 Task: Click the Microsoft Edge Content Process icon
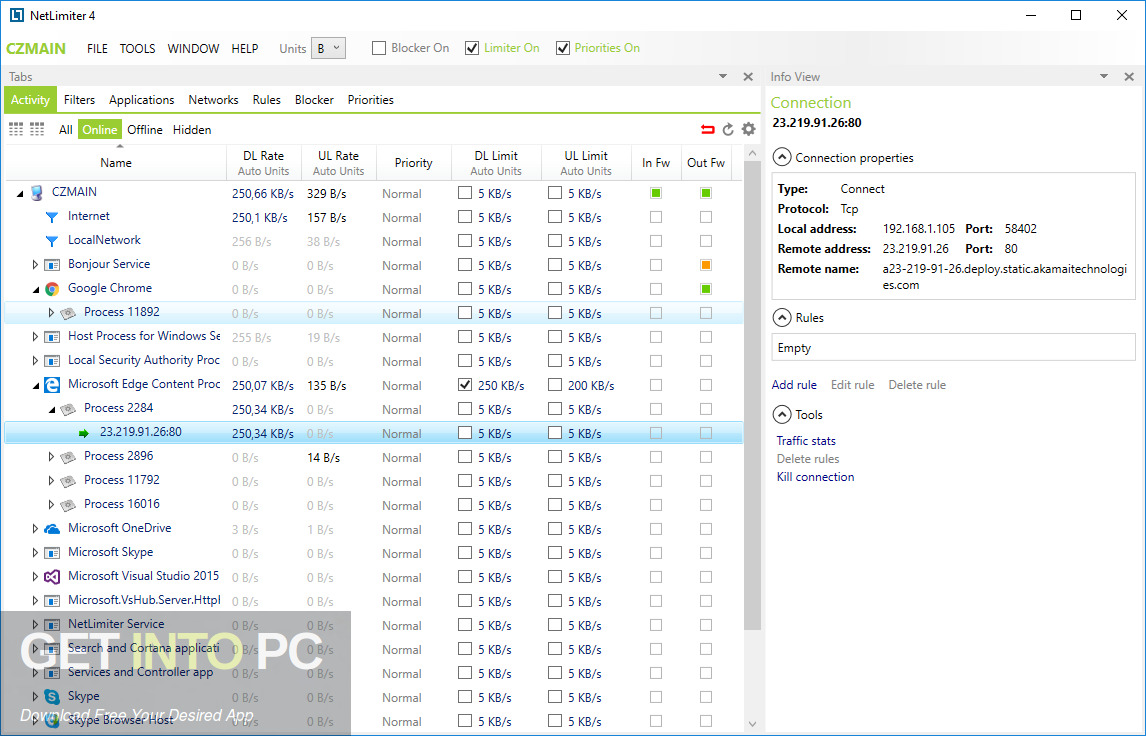pyautogui.click(x=52, y=385)
